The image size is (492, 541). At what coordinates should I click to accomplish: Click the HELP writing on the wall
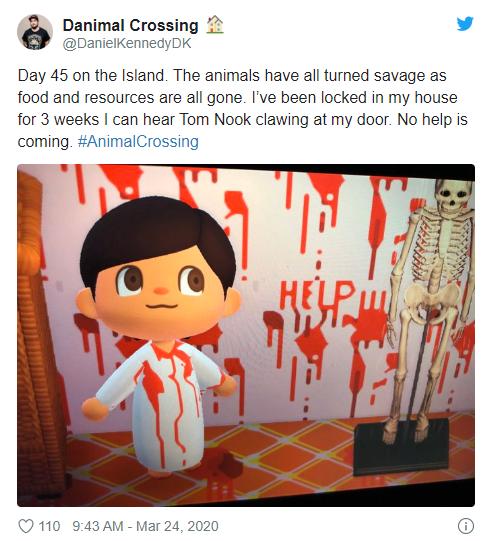coord(316,294)
